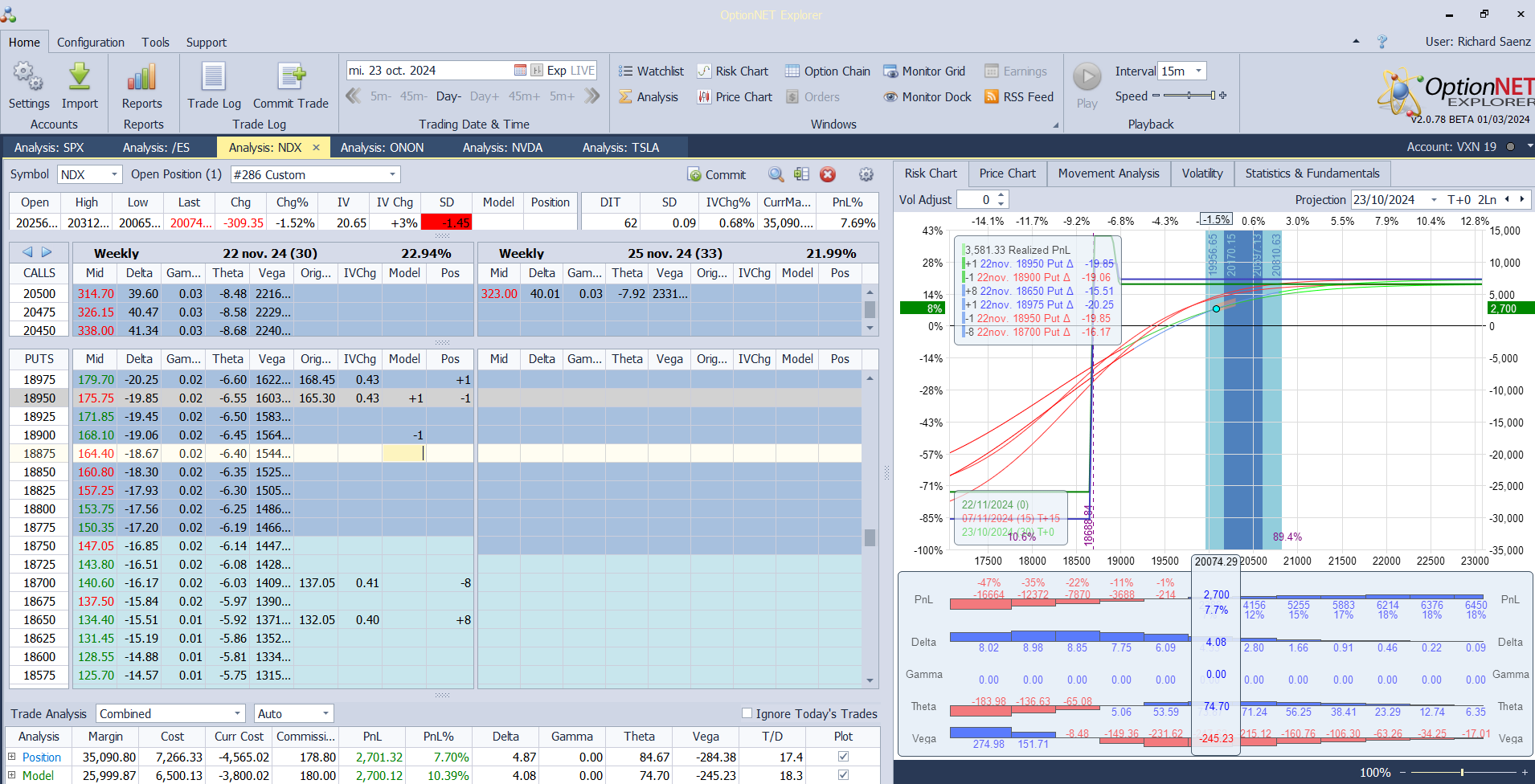Click the help question mark icon
Screen dimensions: 1535x784
1382,41
